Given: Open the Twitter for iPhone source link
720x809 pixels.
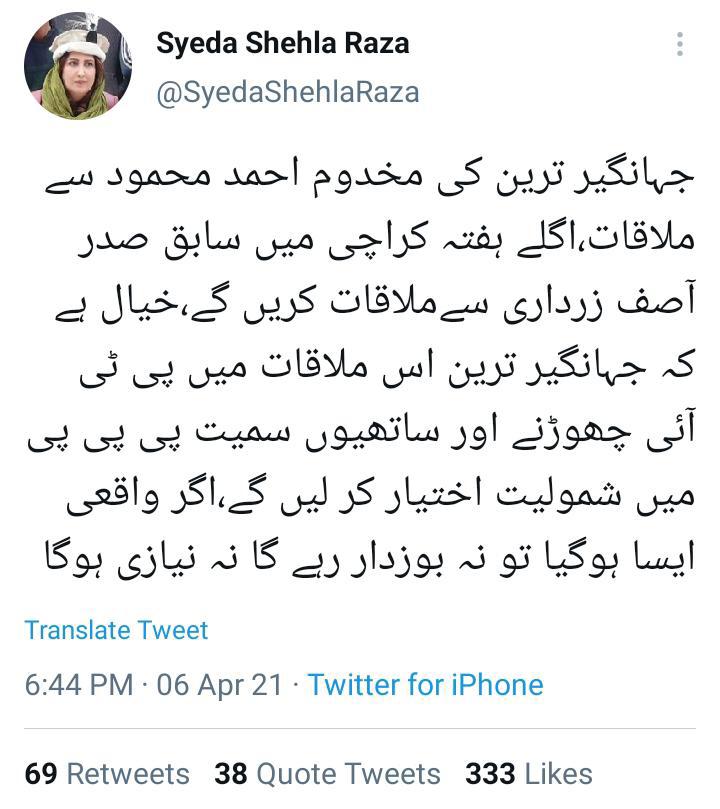Looking at the screenshot, I should (426, 685).
